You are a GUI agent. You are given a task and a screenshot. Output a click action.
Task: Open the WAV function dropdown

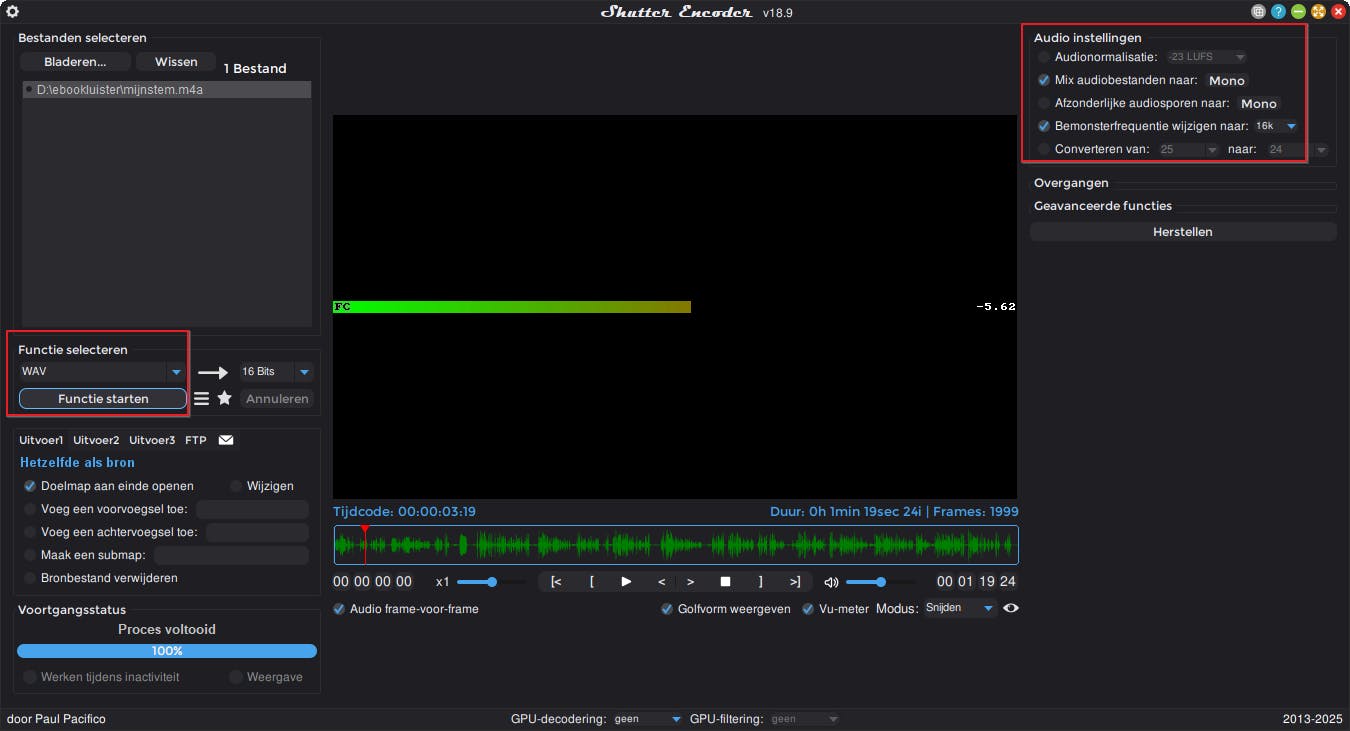pos(102,371)
